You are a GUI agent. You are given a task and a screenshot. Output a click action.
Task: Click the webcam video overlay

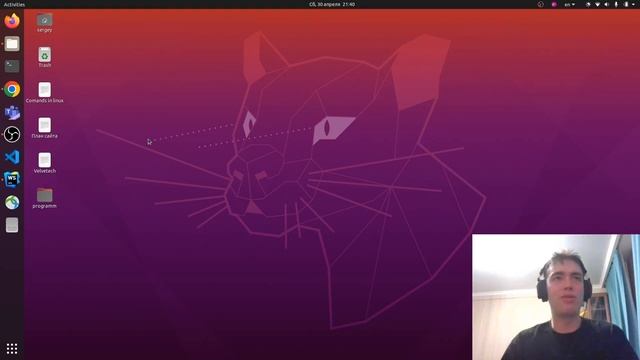(556, 297)
